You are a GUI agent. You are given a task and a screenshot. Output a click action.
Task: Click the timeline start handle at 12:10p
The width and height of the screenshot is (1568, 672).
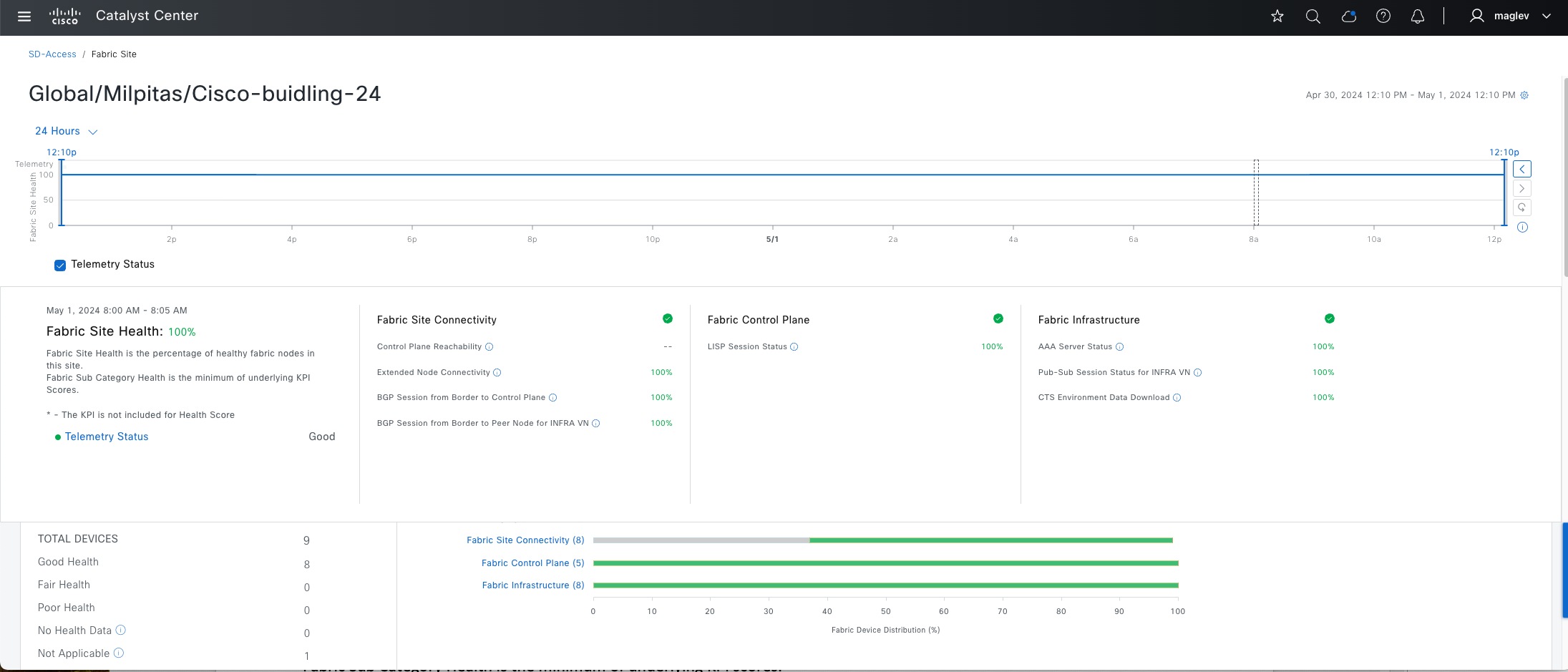click(62, 193)
